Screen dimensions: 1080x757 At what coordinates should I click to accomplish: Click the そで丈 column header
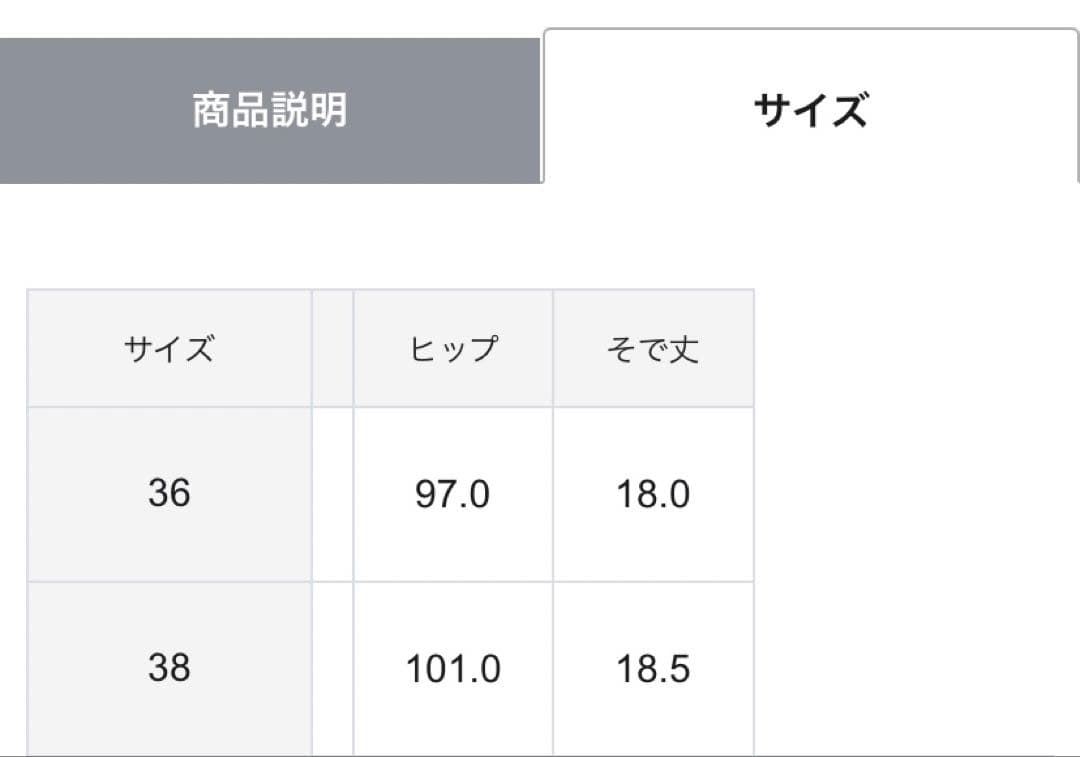(x=653, y=349)
